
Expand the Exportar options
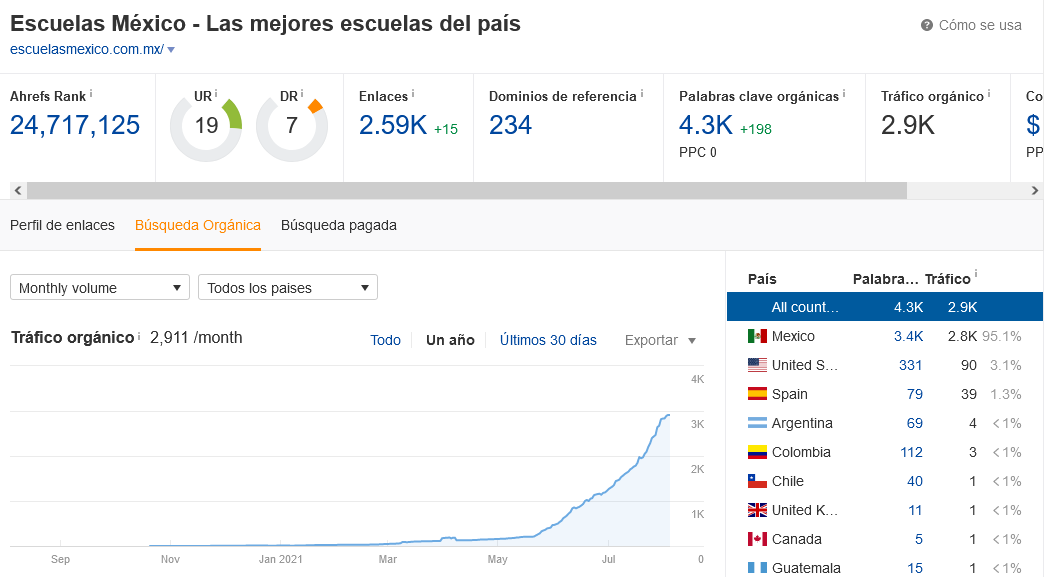click(x=659, y=340)
